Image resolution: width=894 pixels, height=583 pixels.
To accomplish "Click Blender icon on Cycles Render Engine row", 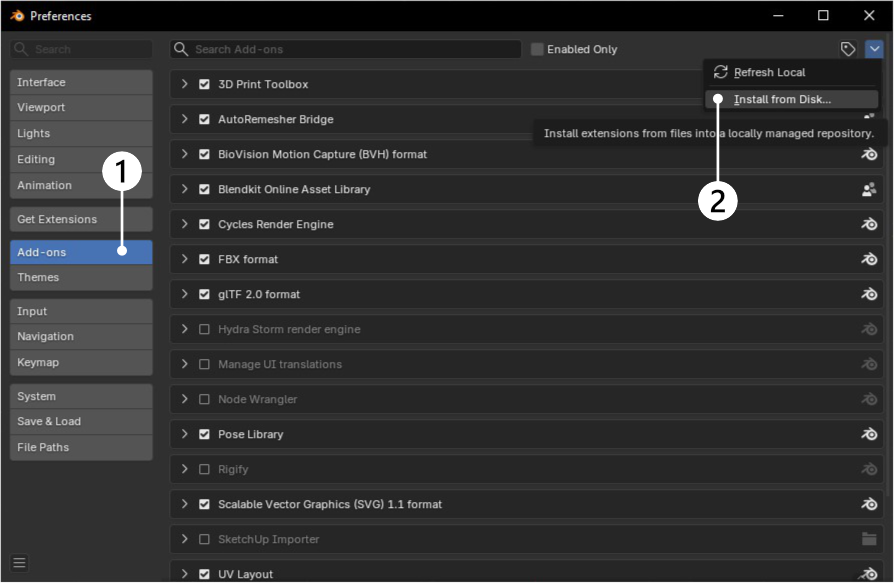I will (869, 224).
